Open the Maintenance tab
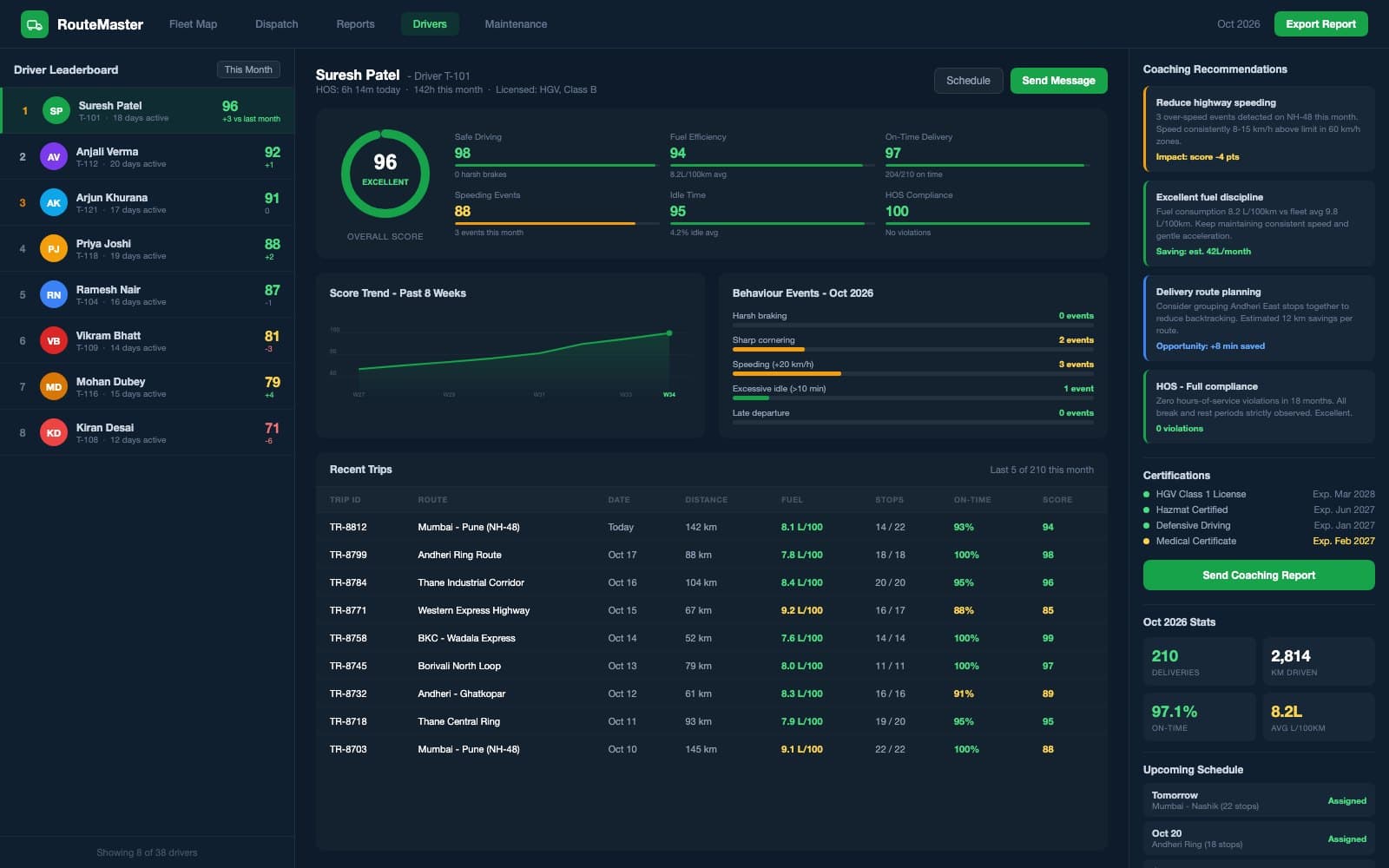The image size is (1389, 868). point(516,24)
